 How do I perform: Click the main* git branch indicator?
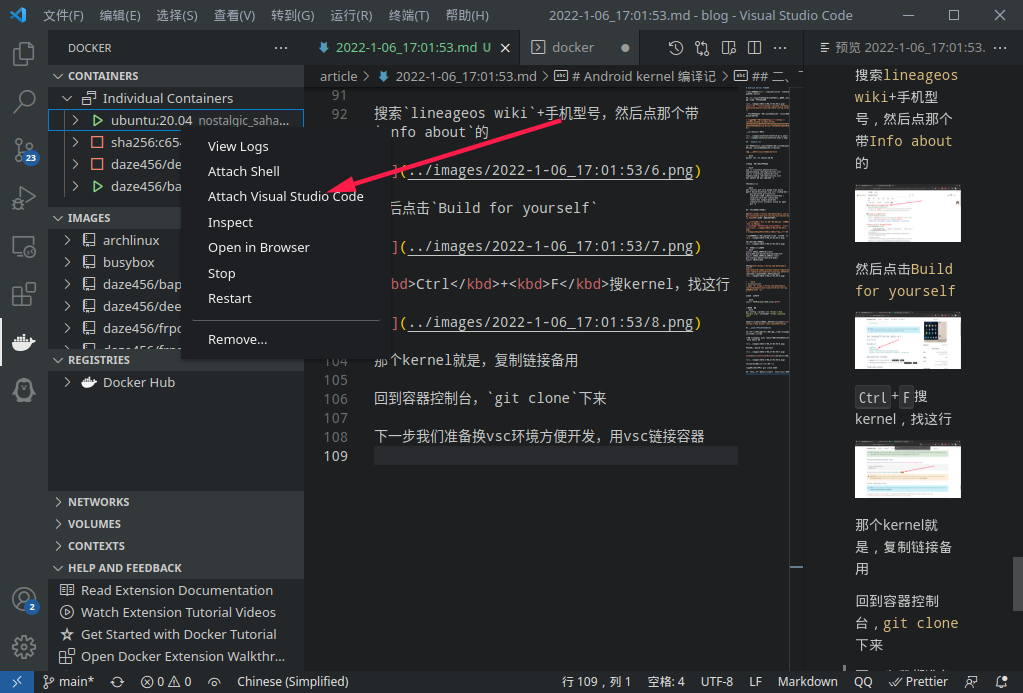pyautogui.click(x=68, y=681)
